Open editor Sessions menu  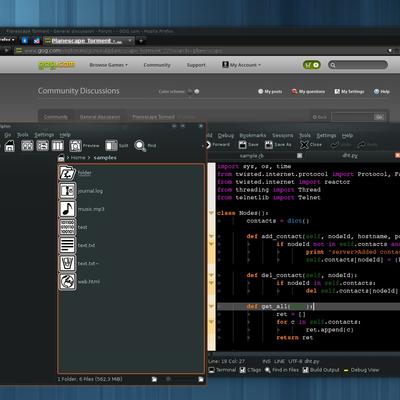tap(283, 135)
